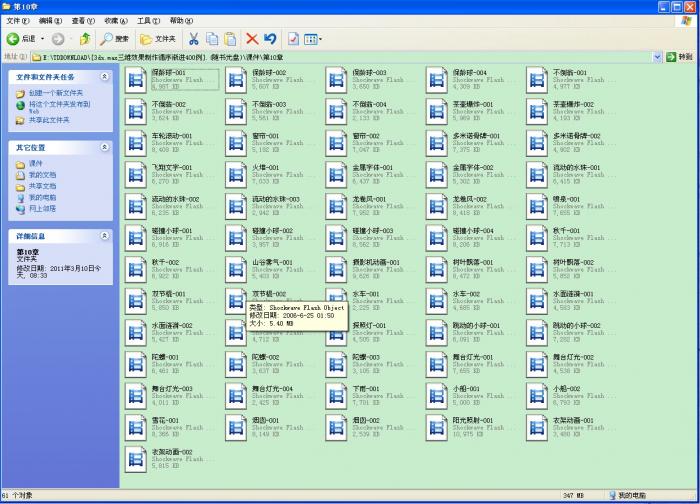Open 课件 folder in other places
Viewport: 700px width, 504px height.
36,164
